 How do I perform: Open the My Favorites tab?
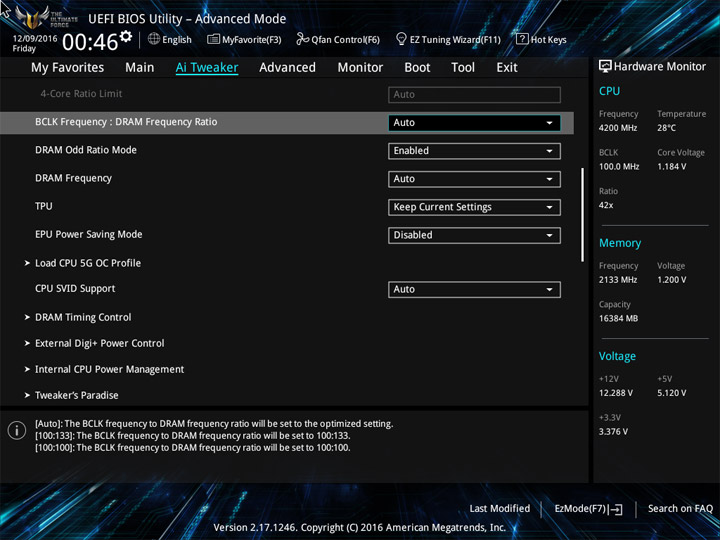tap(68, 68)
